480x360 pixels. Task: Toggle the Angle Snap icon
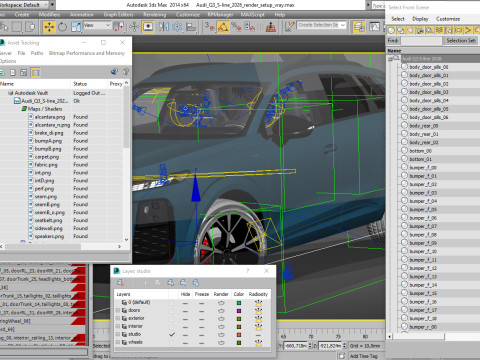tap(223, 27)
